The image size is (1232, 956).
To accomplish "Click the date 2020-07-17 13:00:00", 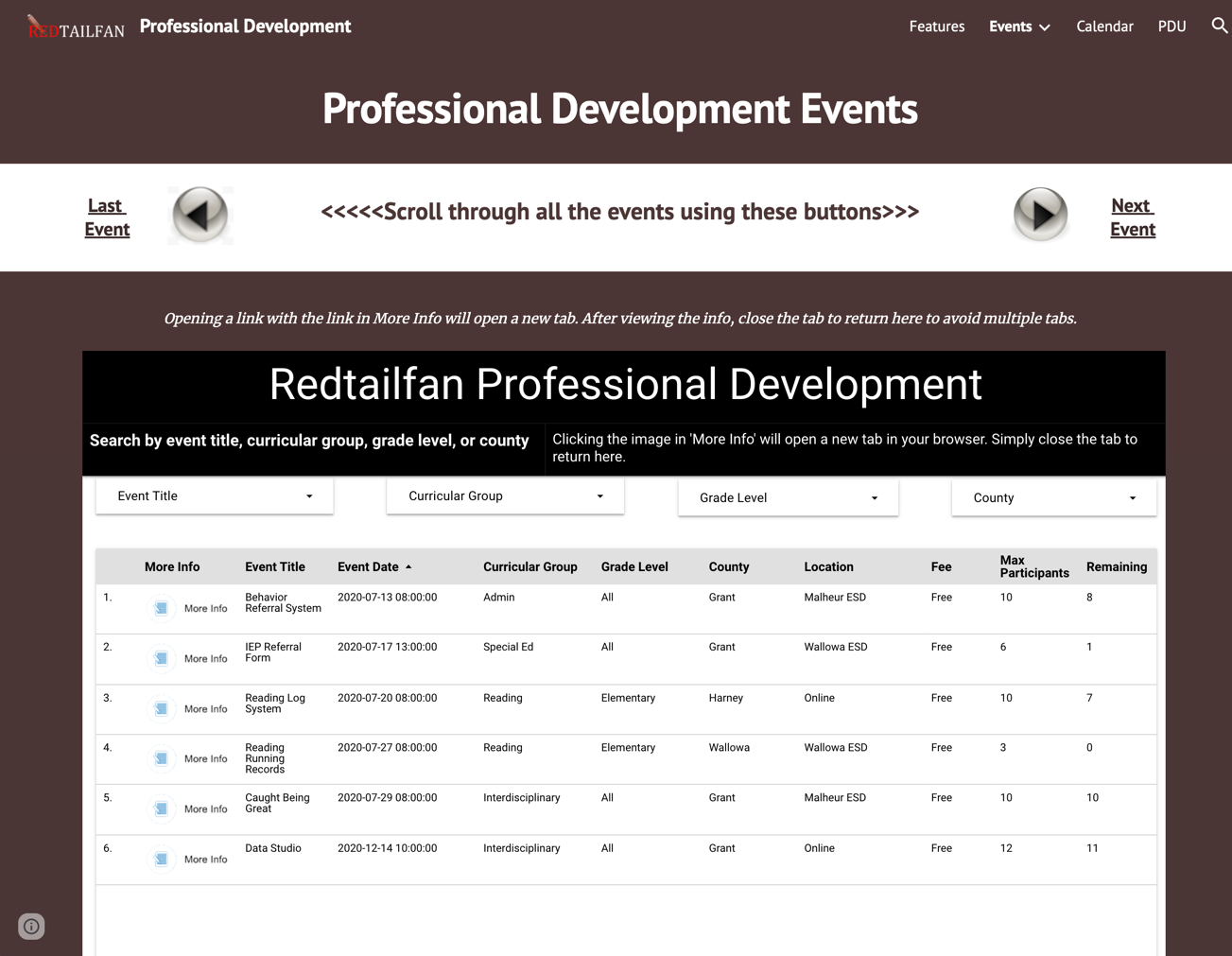I will (387, 648).
